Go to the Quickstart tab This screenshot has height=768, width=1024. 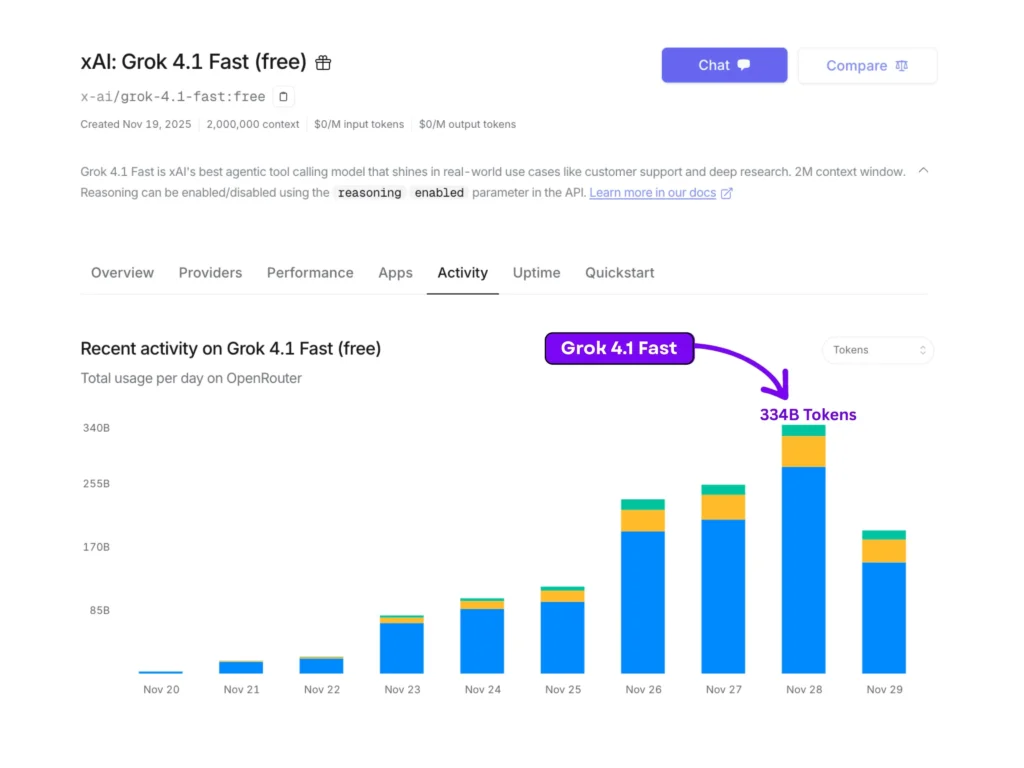coord(619,272)
